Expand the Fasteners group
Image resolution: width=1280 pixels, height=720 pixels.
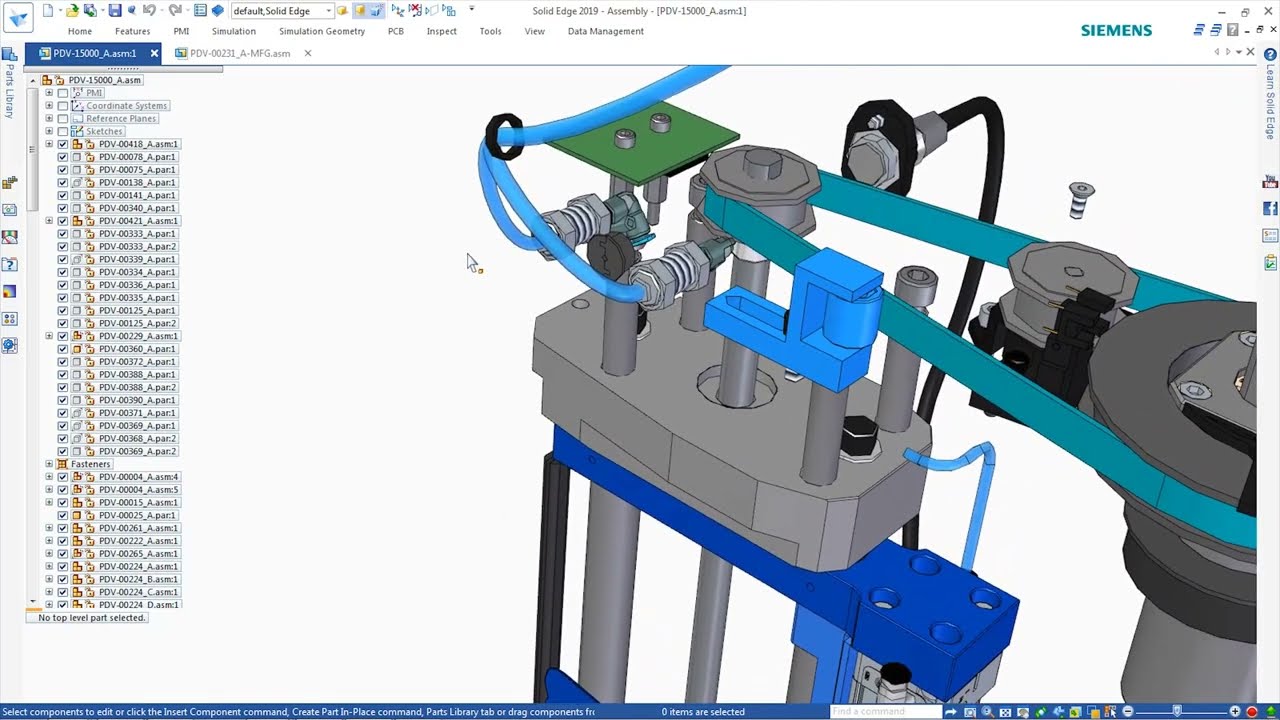49,464
